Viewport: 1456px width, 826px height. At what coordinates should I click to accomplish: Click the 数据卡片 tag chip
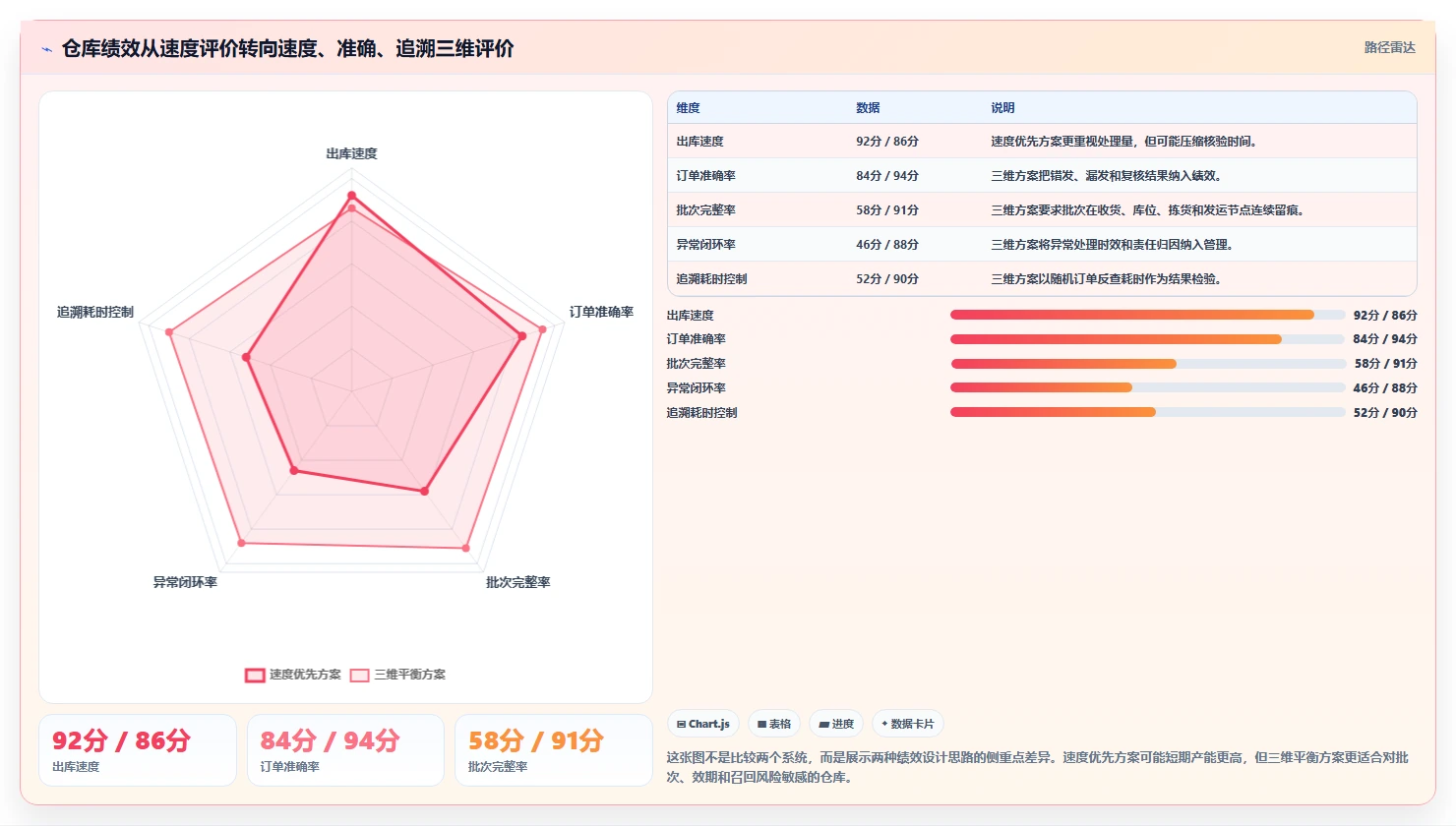point(908,724)
